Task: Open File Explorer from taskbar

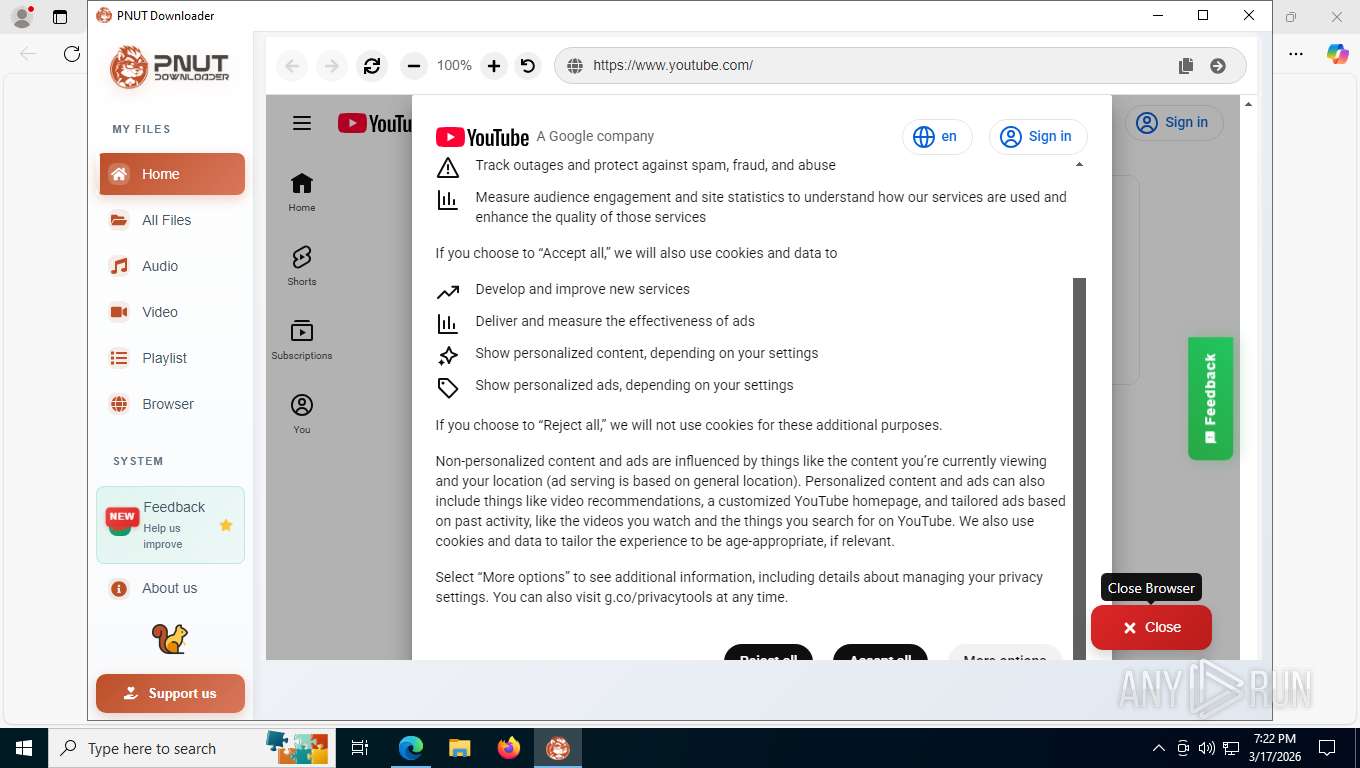Action: (459, 748)
